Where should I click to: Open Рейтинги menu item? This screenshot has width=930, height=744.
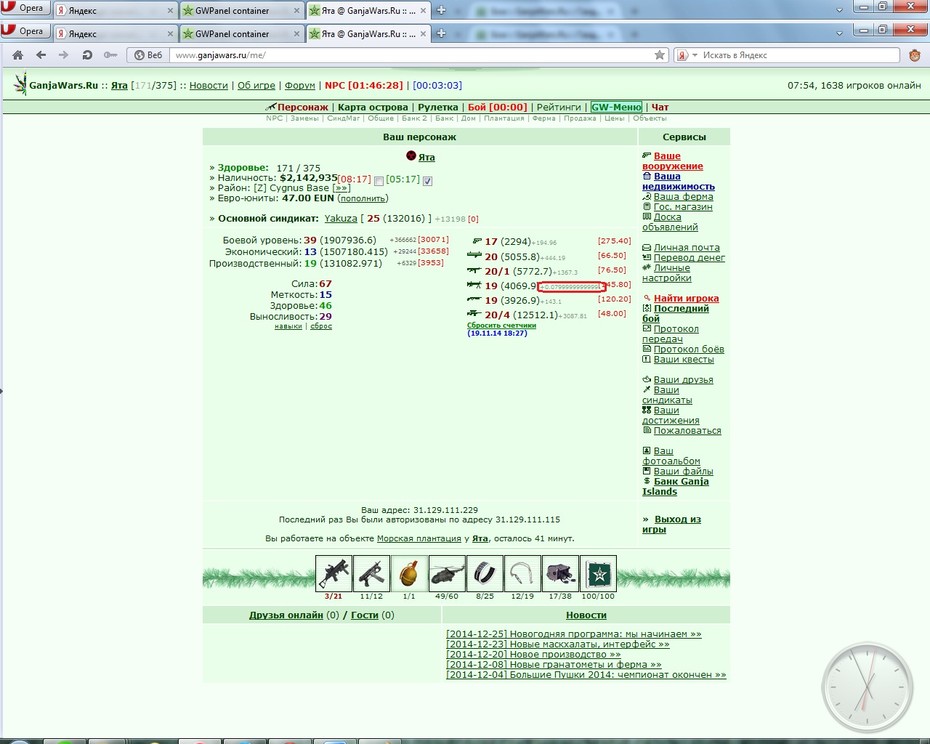click(x=559, y=107)
